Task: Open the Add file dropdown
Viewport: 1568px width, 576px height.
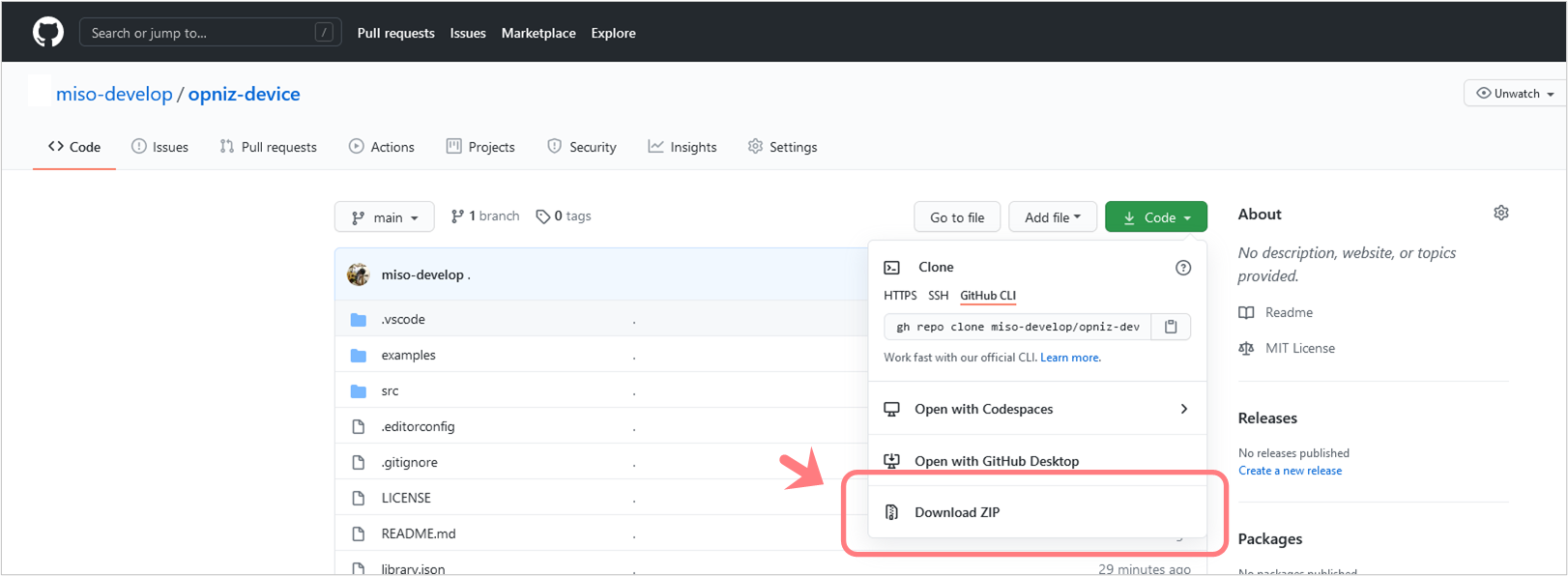Action: coord(1053,217)
